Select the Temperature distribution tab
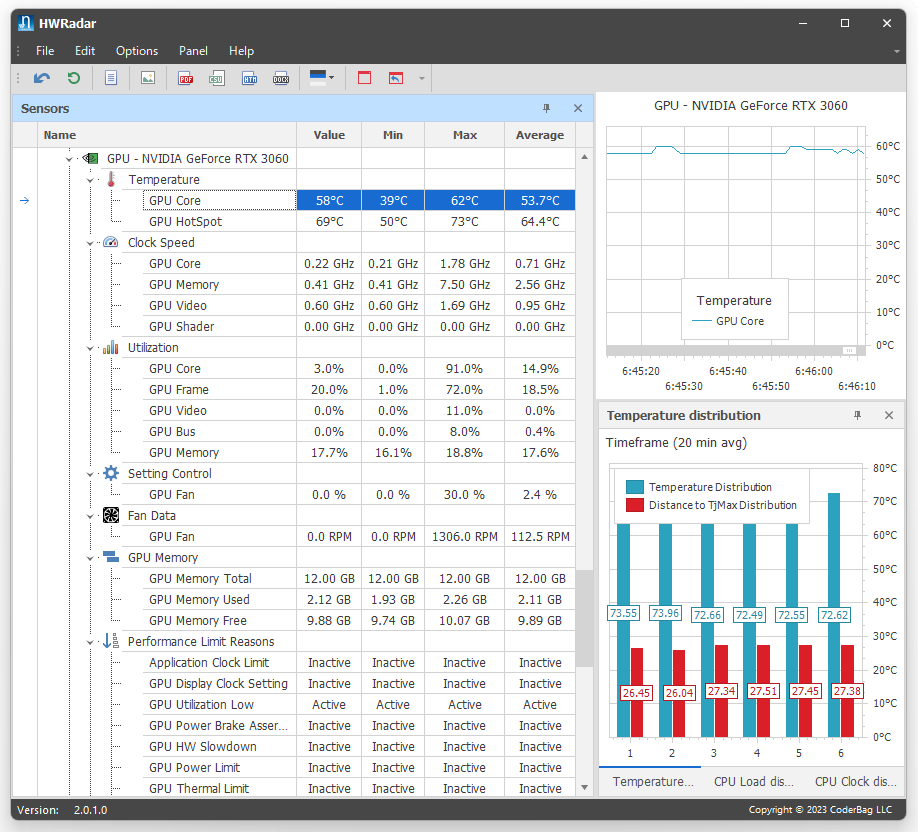The height and width of the screenshot is (832, 918). pyautogui.click(x=652, y=782)
